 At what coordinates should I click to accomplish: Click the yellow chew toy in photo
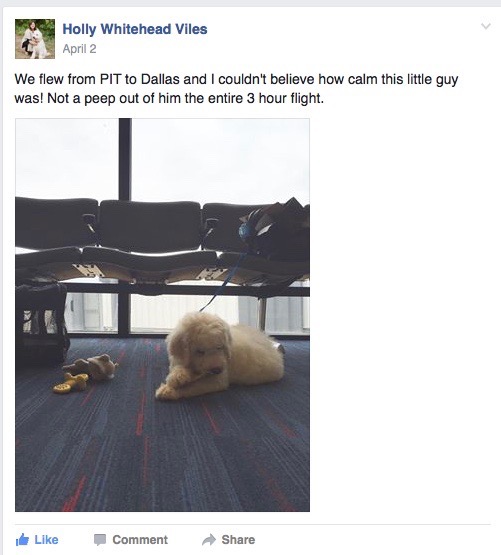coord(71,384)
